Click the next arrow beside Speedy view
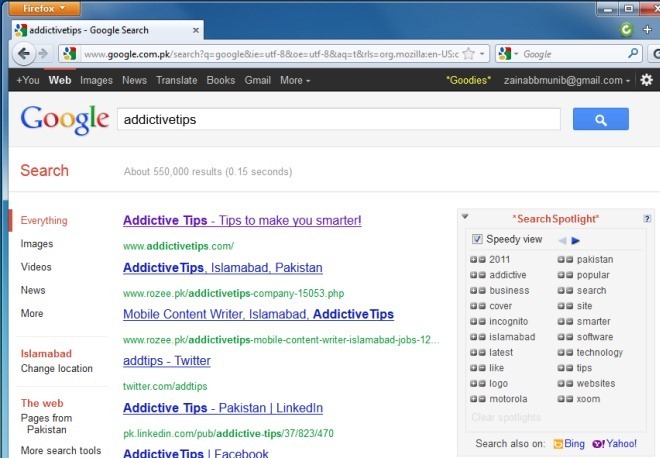 click(575, 240)
